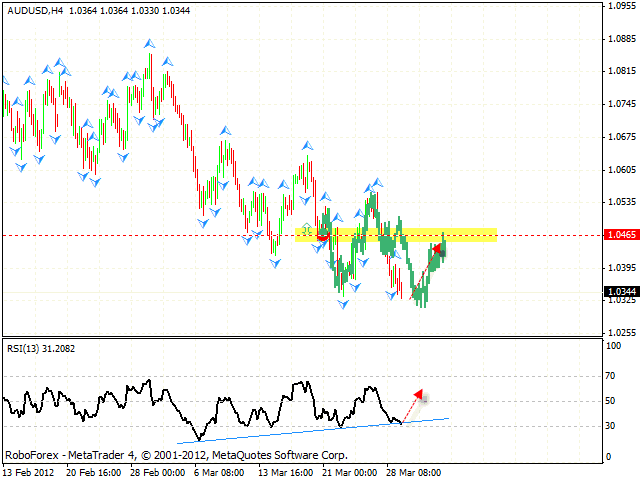Click the 1.0344 current price tag
The image size is (640, 480).
[618, 292]
